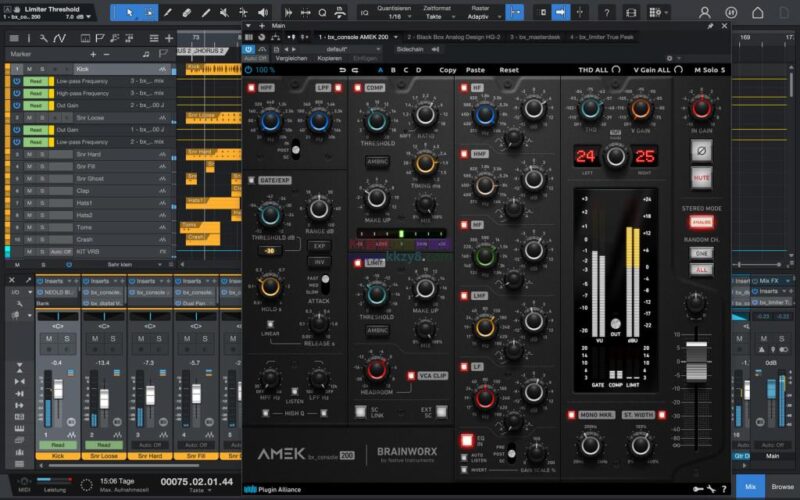
Task: Toggle plugin bypass power button
Action: point(248,70)
